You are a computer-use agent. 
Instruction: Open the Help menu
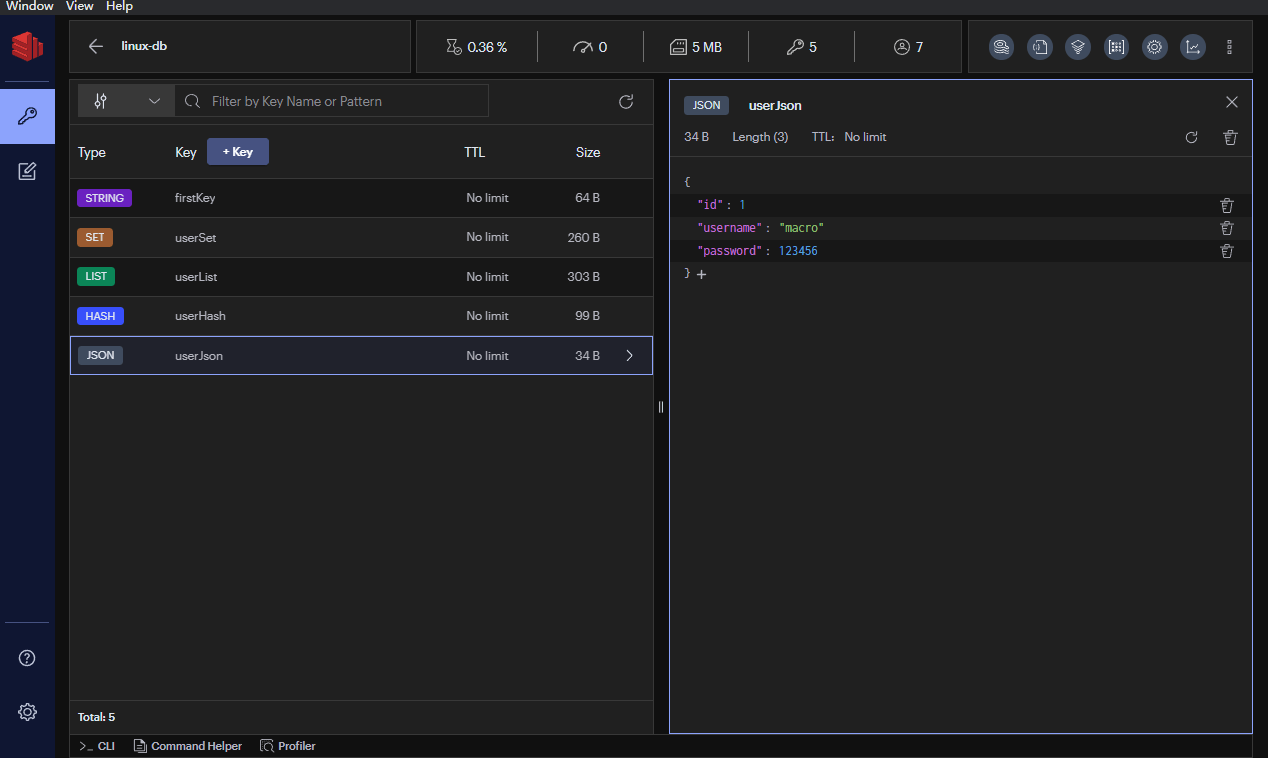[119, 6]
